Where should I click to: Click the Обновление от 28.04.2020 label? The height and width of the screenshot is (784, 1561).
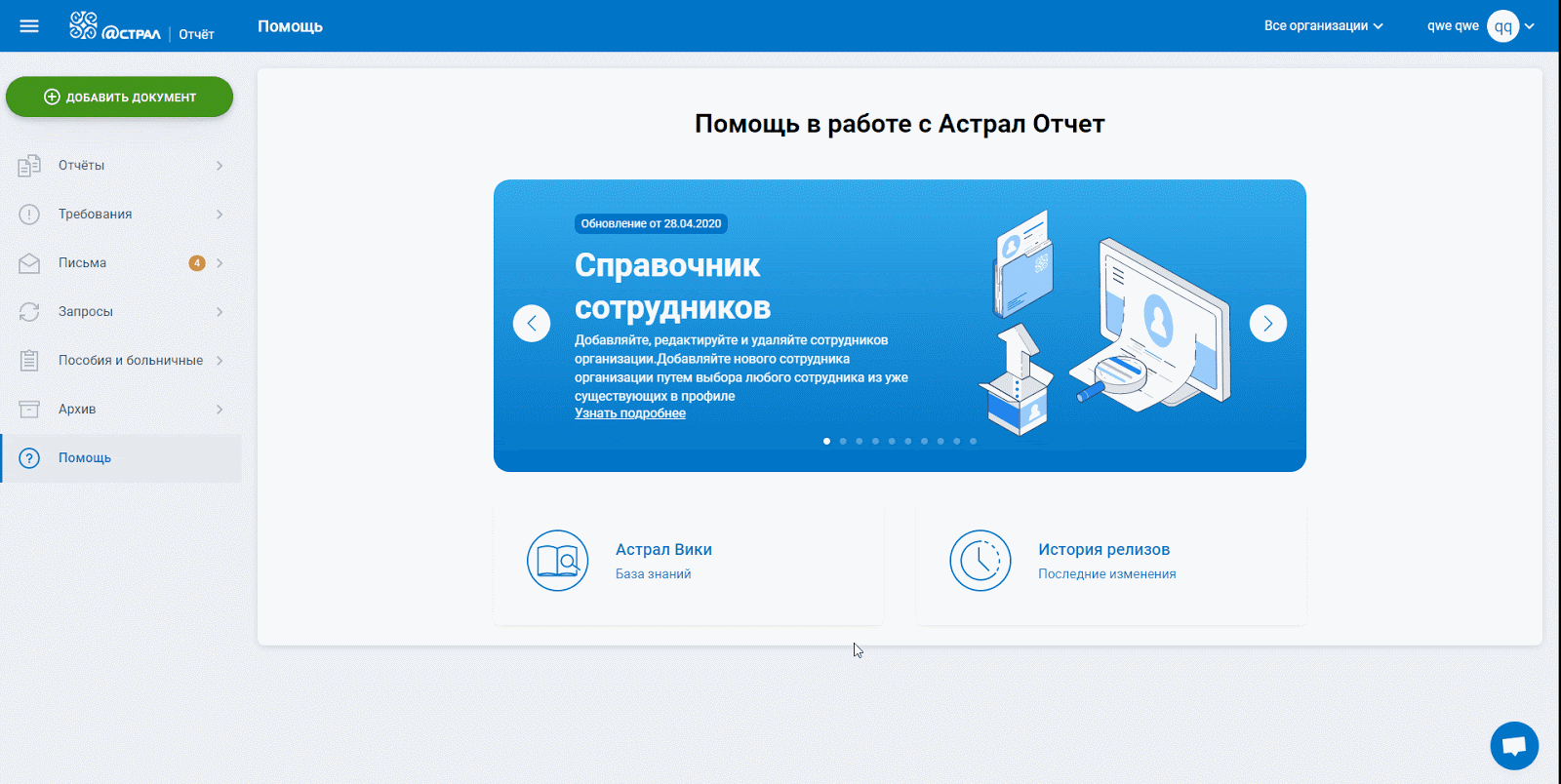point(651,224)
